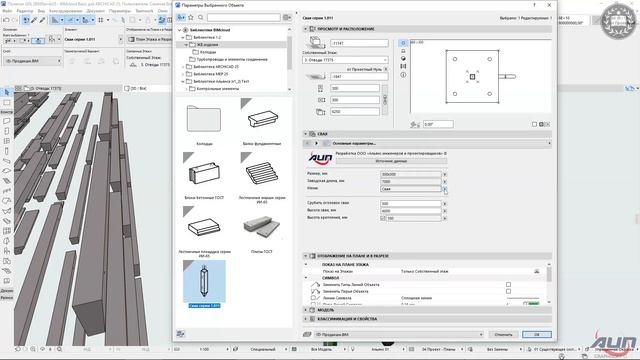Click the Отменить button
640x360 pixels.
pyautogui.click(x=503, y=334)
